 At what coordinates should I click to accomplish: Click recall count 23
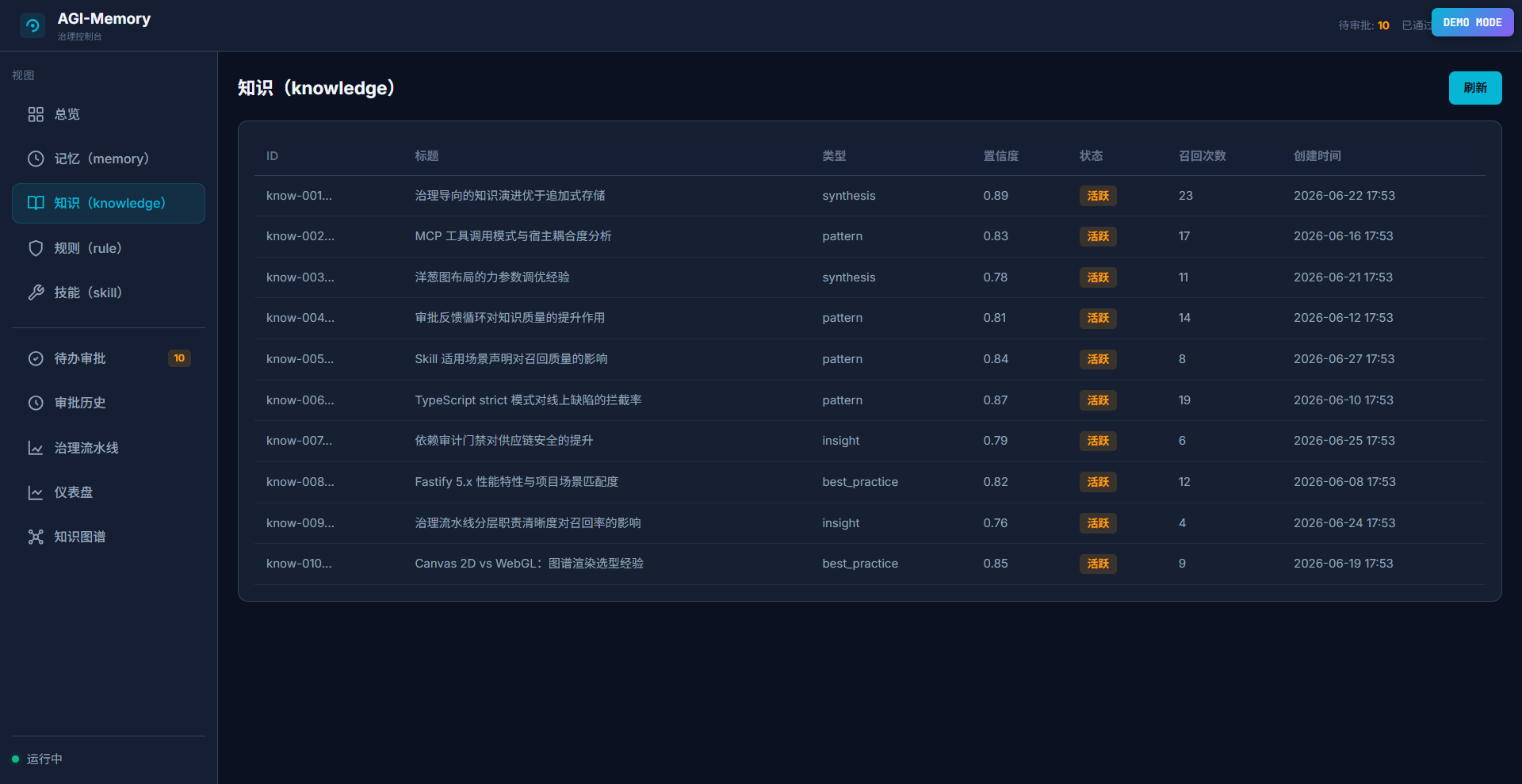(x=1185, y=196)
